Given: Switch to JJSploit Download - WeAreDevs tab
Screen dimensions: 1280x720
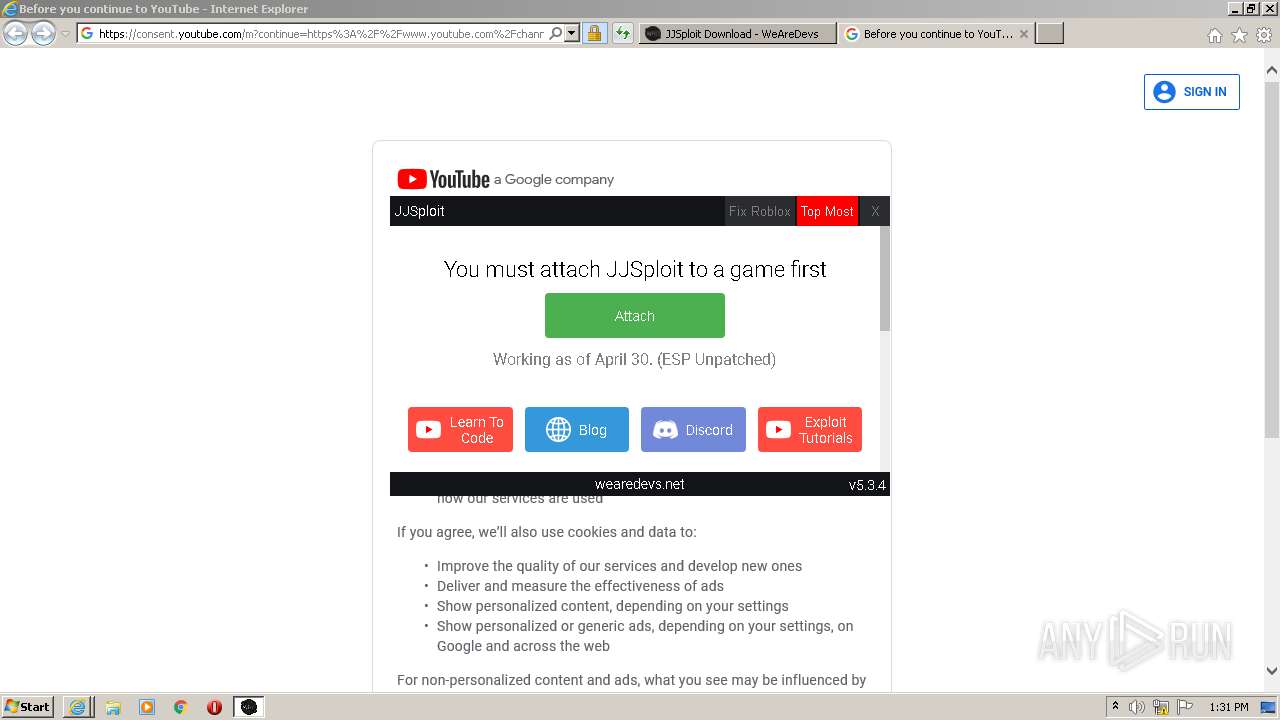Looking at the screenshot, I should (x=737, y=33).
